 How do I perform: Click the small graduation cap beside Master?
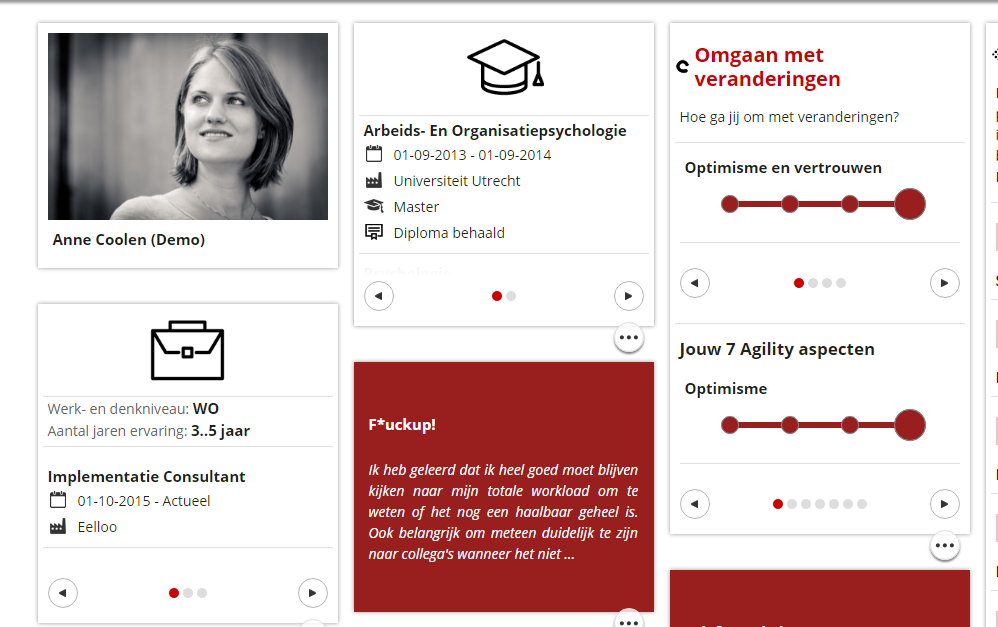374,206
